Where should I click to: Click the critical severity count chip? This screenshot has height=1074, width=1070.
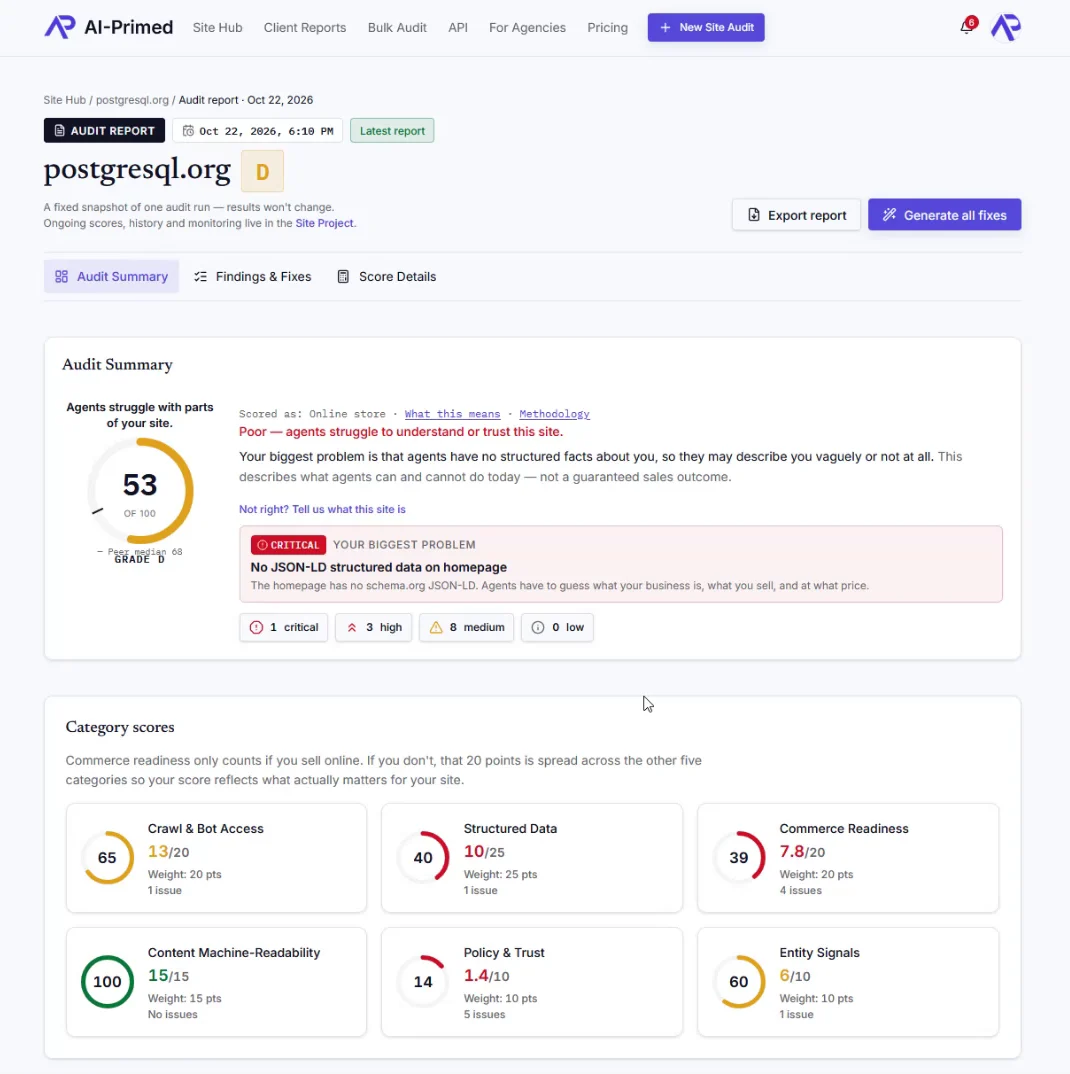point(284,627)
